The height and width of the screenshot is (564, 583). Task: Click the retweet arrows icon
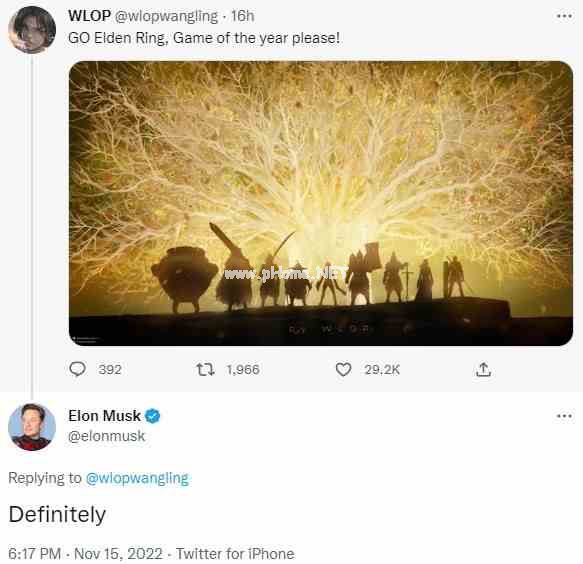pos(205,369)
